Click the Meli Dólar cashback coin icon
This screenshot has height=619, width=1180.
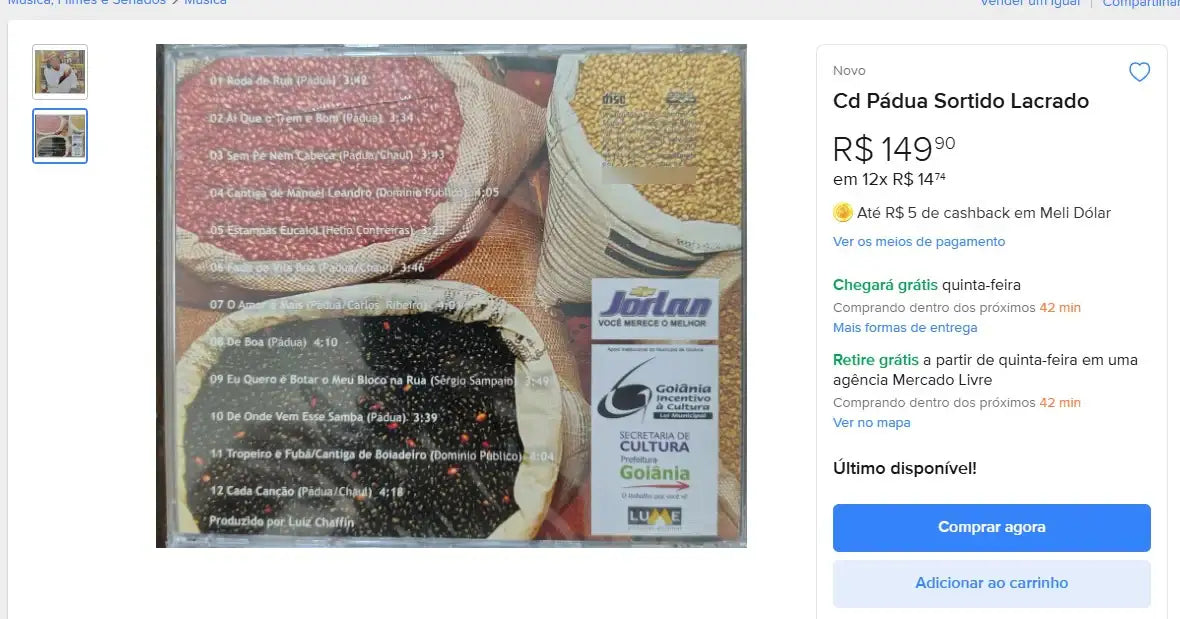pyautogui.click(x=843, y=213)
